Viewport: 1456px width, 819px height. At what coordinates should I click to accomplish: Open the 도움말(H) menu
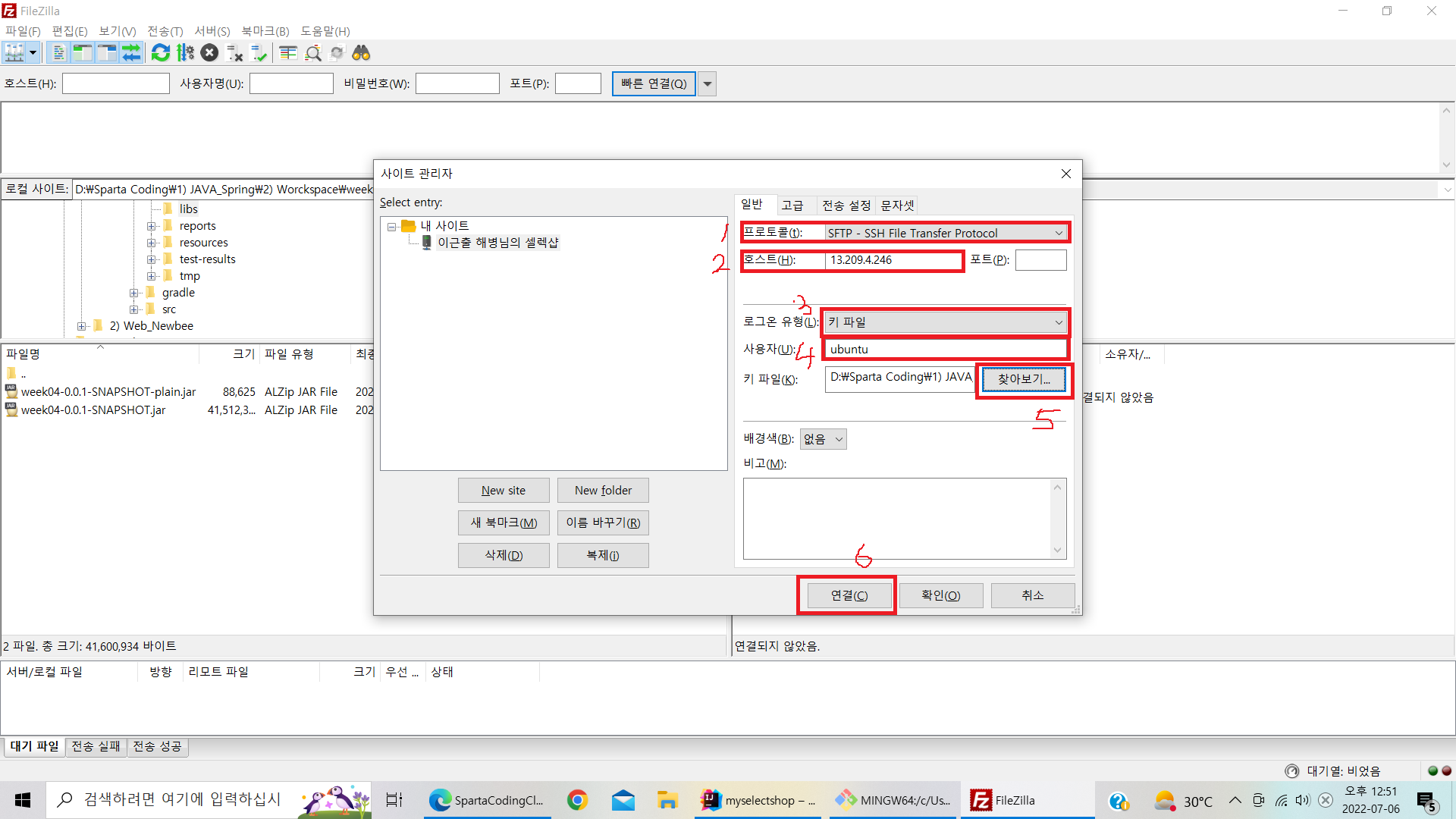[x=325, y=31]
